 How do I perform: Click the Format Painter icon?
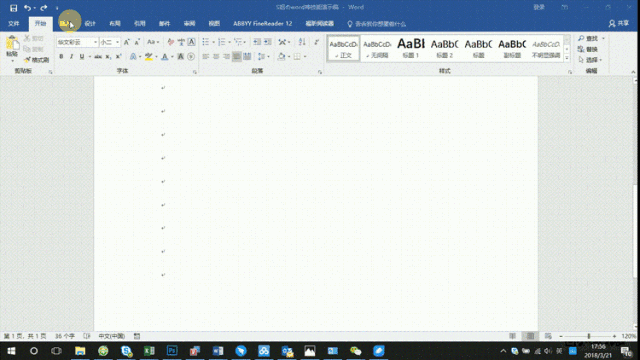tap(36, 60)
